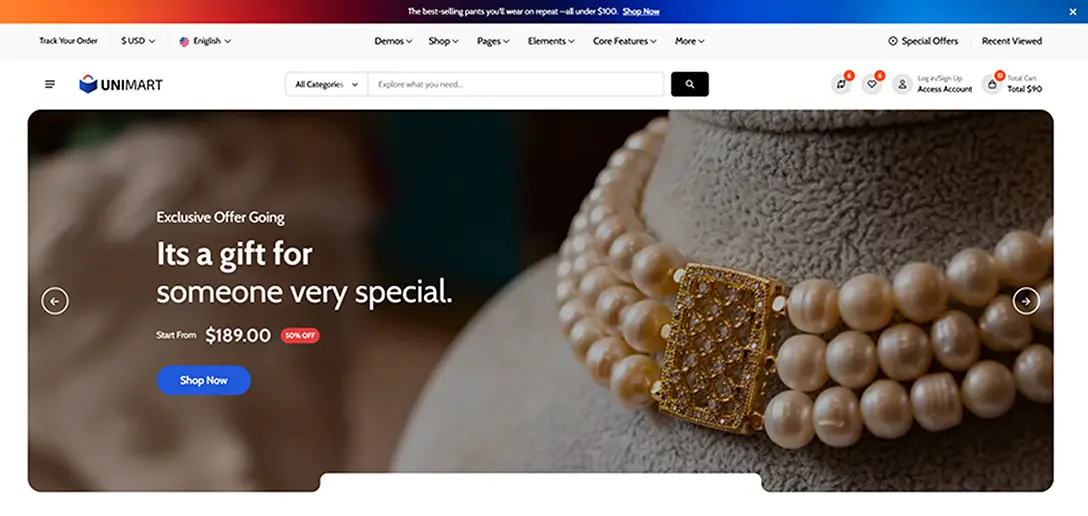This screenshot has width=1088, height=516.
Task: Follow the Track Your Order link
Action: (69, 41)
